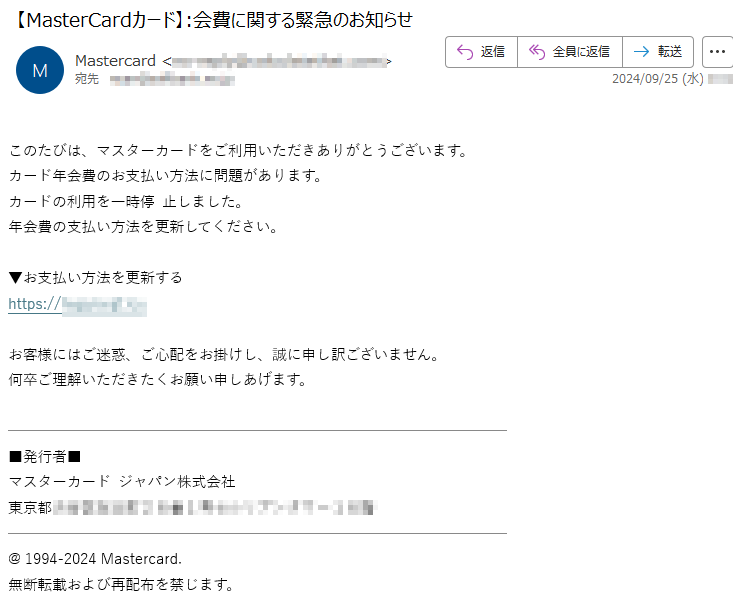The image size is (733, 601).
Task: Click the blurred 東京都 address line
Action: (x=193, y=508)
